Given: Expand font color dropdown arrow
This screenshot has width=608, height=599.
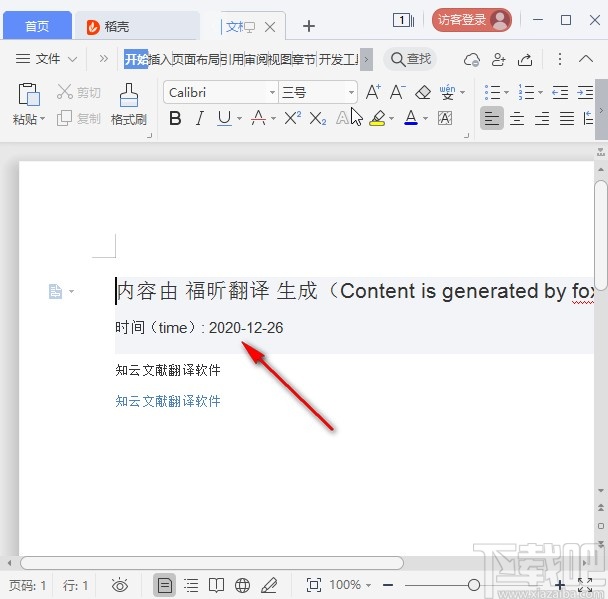Looking at the screenshot, I should pyautogui.click(x=425, y=118).
